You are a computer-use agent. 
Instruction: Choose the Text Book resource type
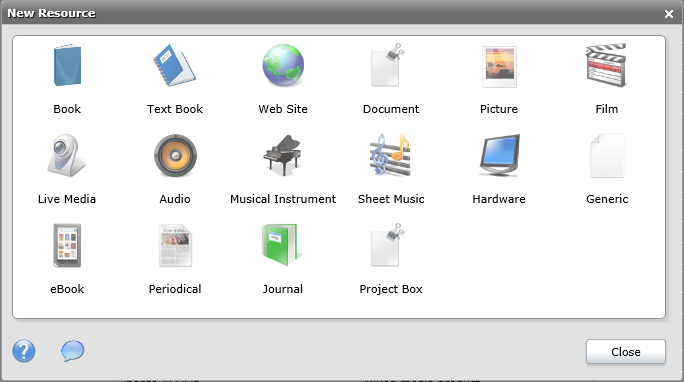click(x=174, y=65)
